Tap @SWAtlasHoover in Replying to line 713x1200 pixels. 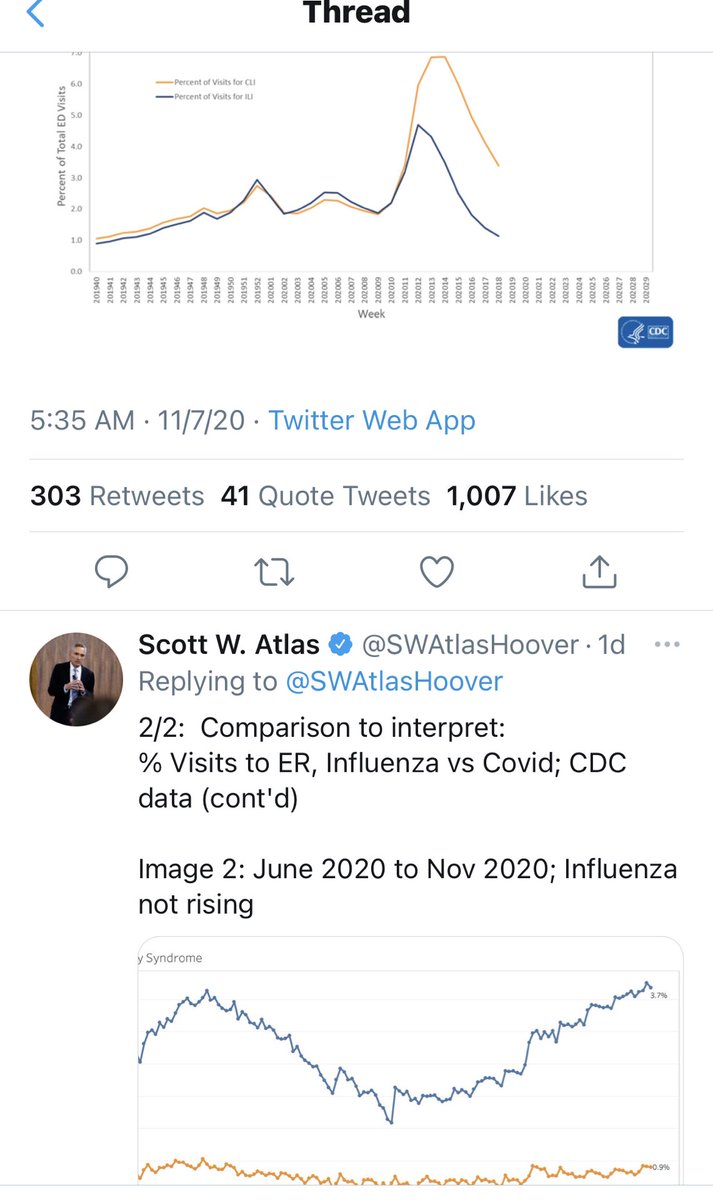[396, 682]
